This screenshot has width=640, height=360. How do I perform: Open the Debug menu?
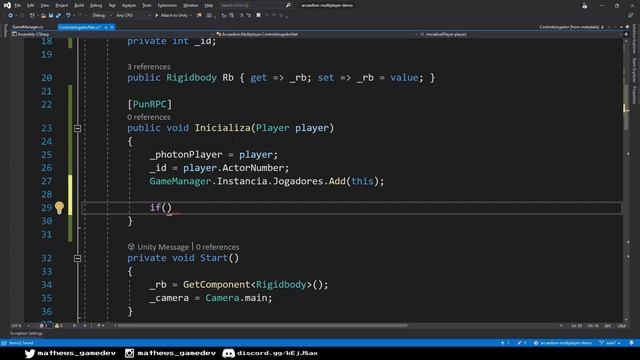pos(96,5)
